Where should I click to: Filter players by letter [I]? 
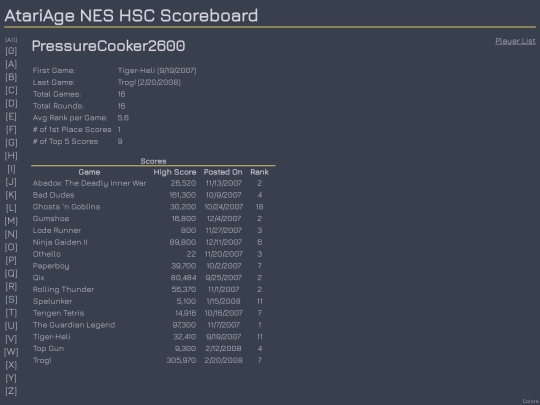point(11,169)
